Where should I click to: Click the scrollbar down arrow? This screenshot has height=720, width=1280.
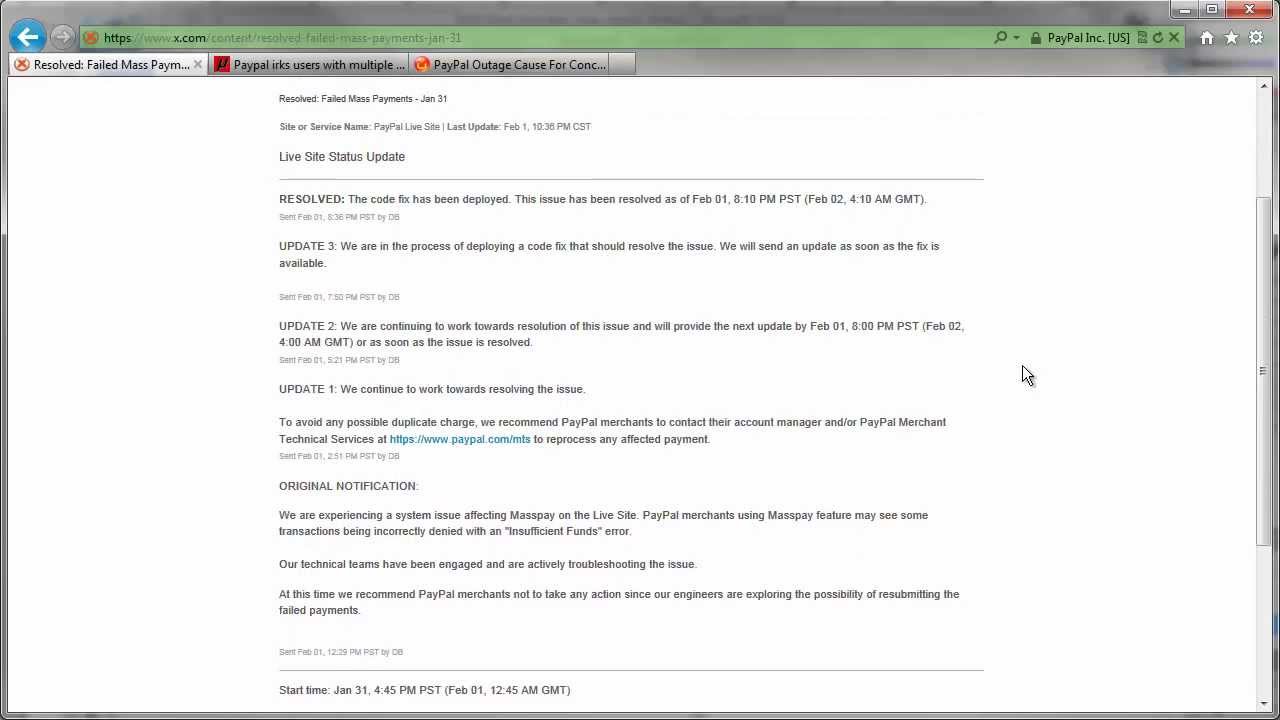point(1264,704)
